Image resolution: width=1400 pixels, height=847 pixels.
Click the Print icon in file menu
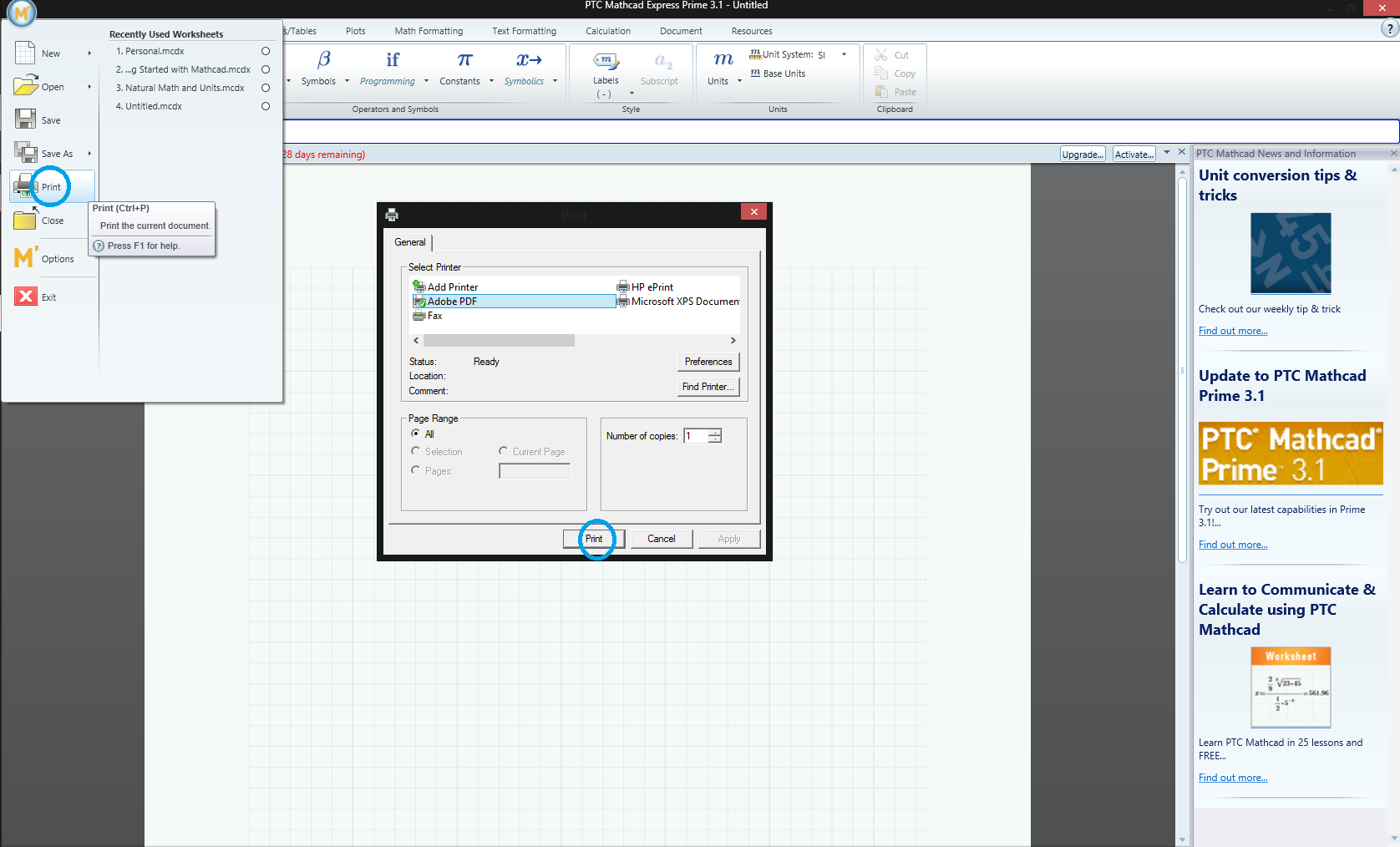pyautogui.click(x=25, y=186)
